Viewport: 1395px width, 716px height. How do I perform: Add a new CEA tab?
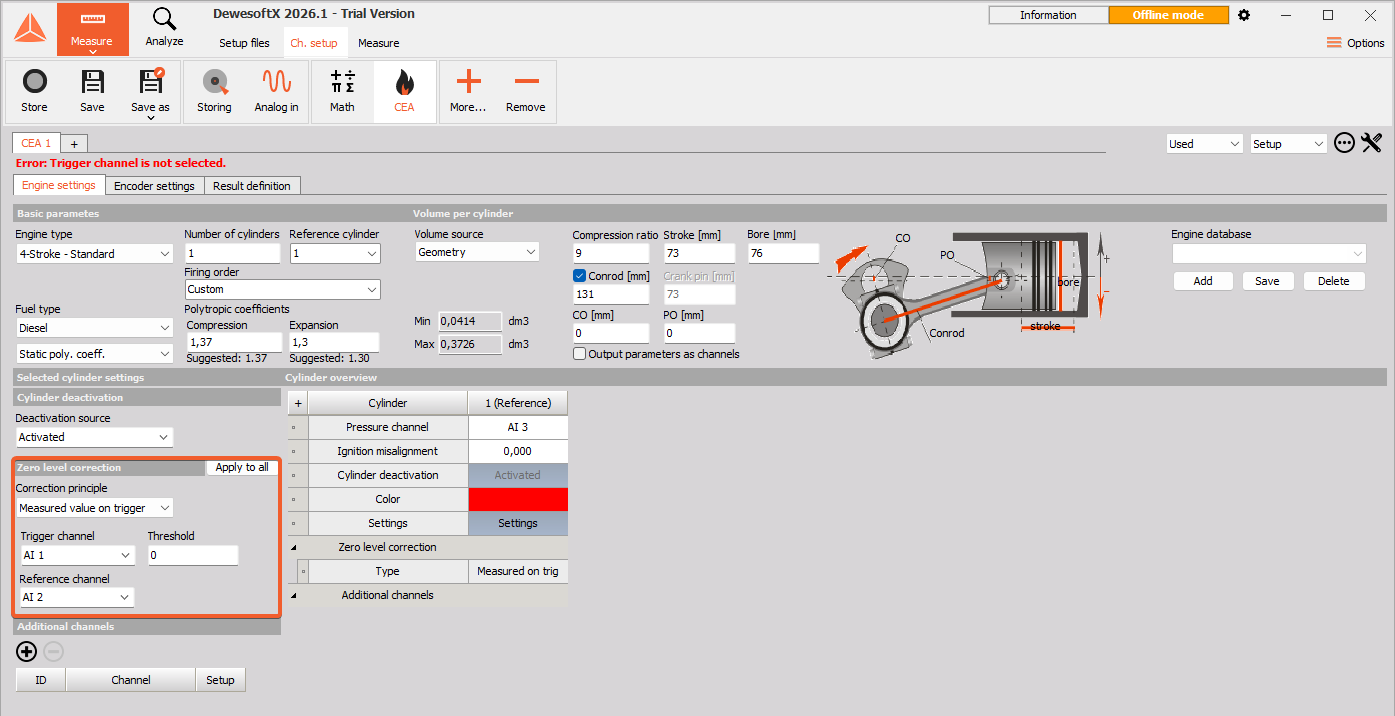pos(74,144)
